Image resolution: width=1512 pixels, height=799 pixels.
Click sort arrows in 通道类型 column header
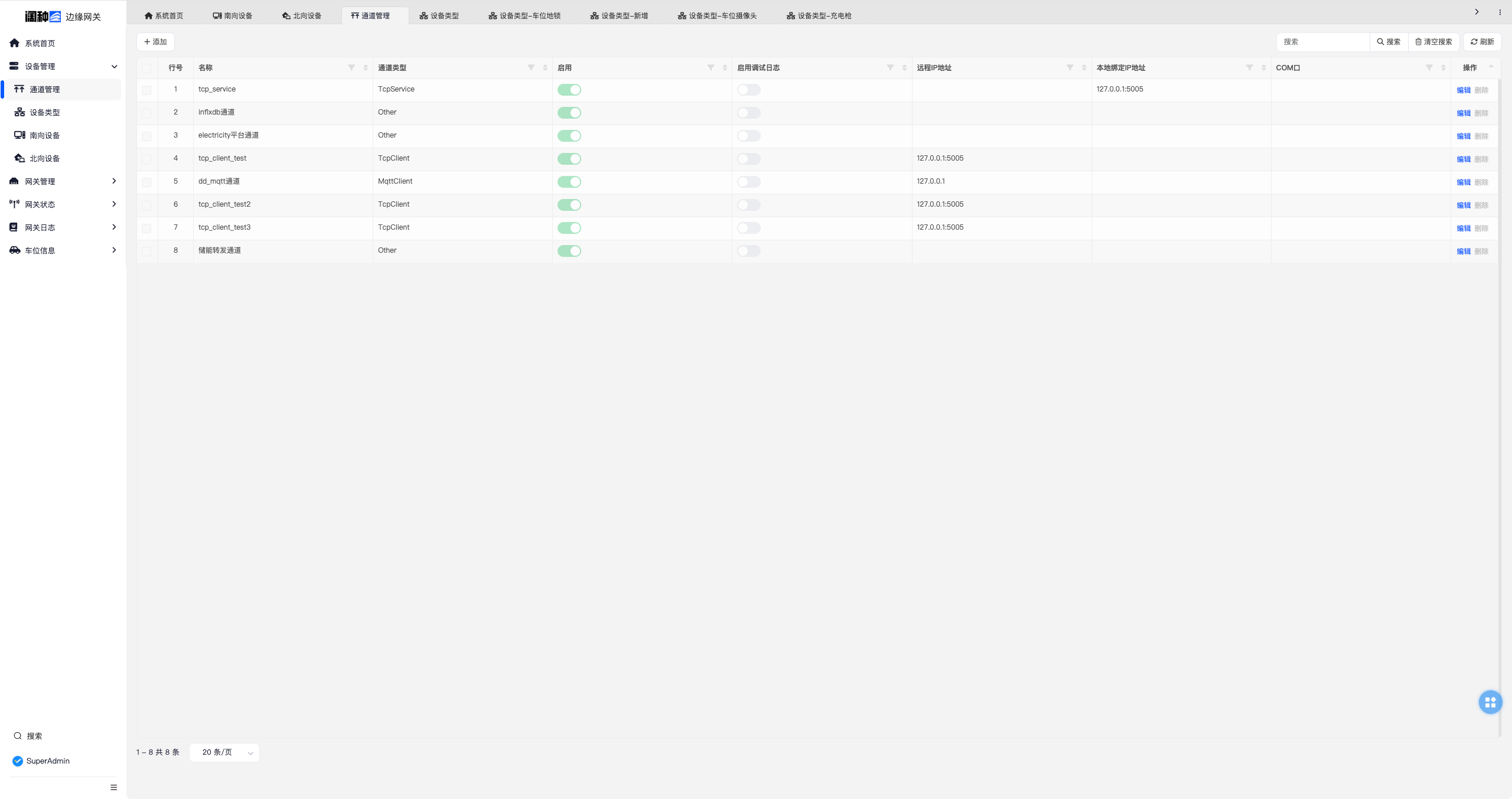click(545, 67)
